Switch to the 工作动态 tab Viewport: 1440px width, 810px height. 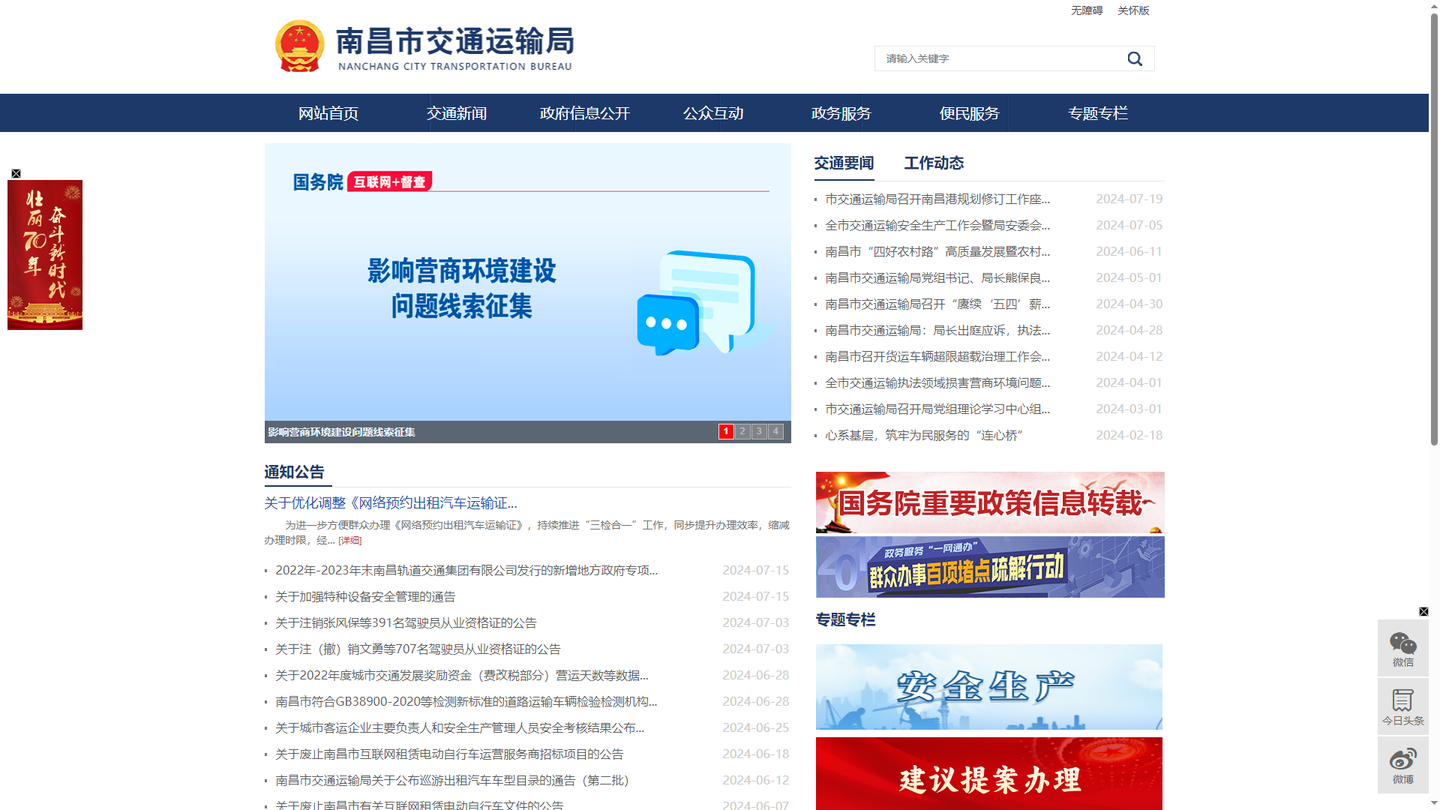point(934,163)
